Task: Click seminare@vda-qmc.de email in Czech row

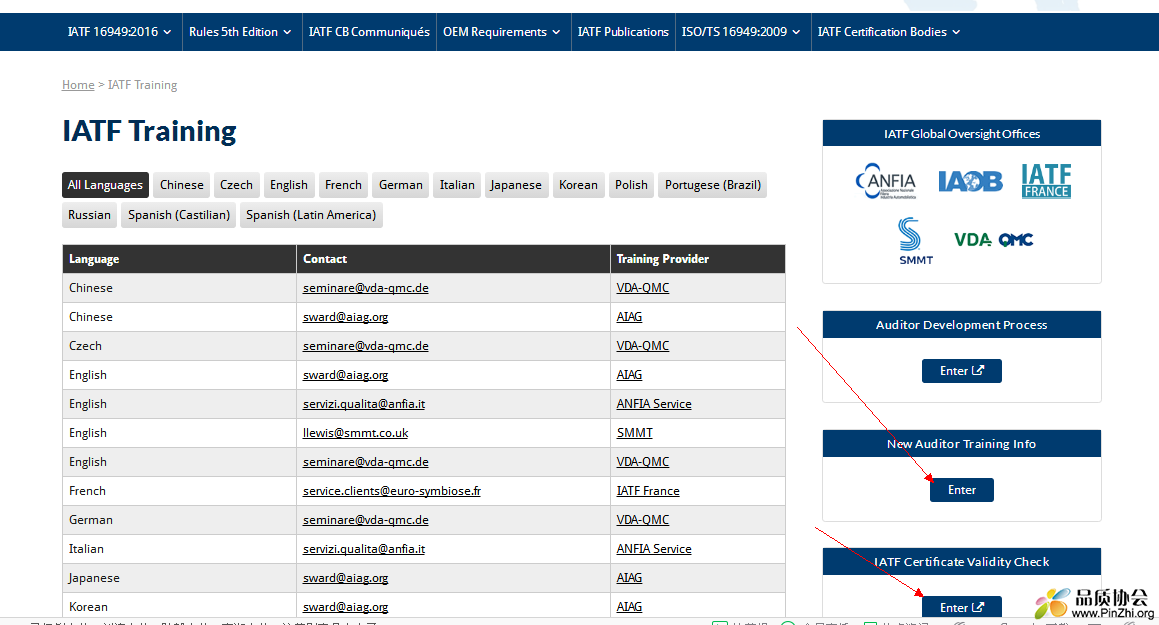Action: (x=366, y=346)
